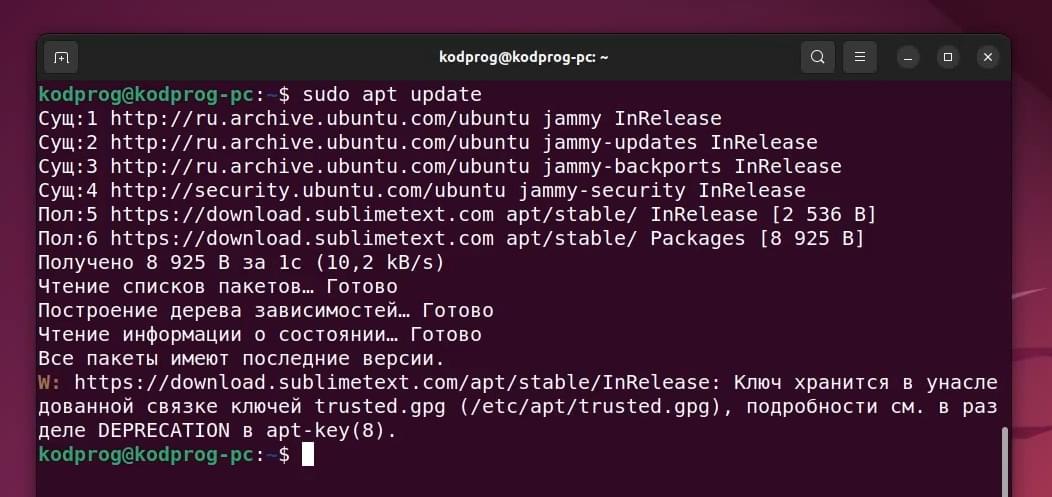Click the 'sudo apt update' command text
The image size is (1052, 497).
[392, 95]
